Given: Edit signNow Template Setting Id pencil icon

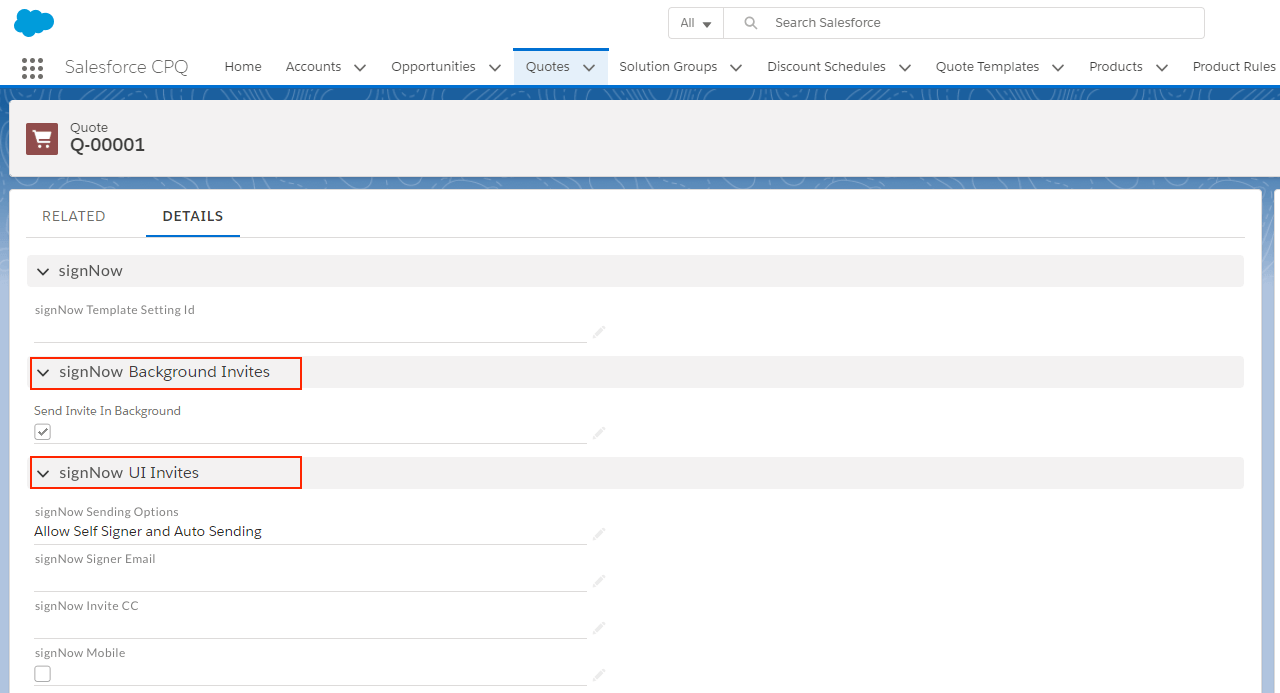Looking at the screenshot, I should [599, 331].
